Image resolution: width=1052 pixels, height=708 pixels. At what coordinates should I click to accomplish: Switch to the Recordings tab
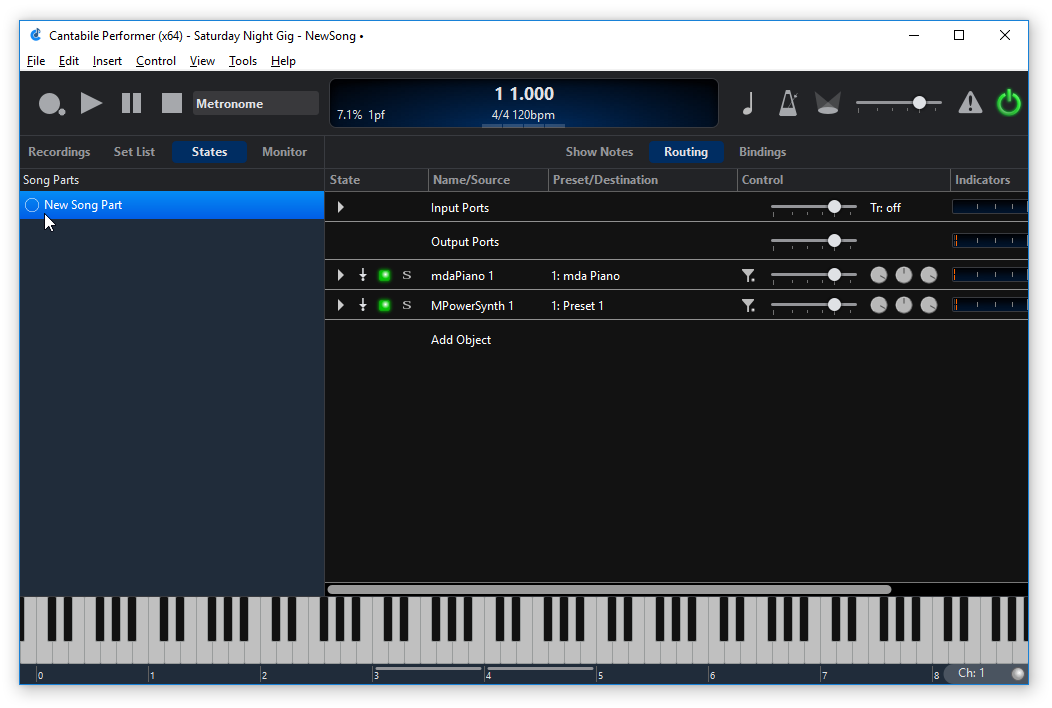(x=59, y=152)
